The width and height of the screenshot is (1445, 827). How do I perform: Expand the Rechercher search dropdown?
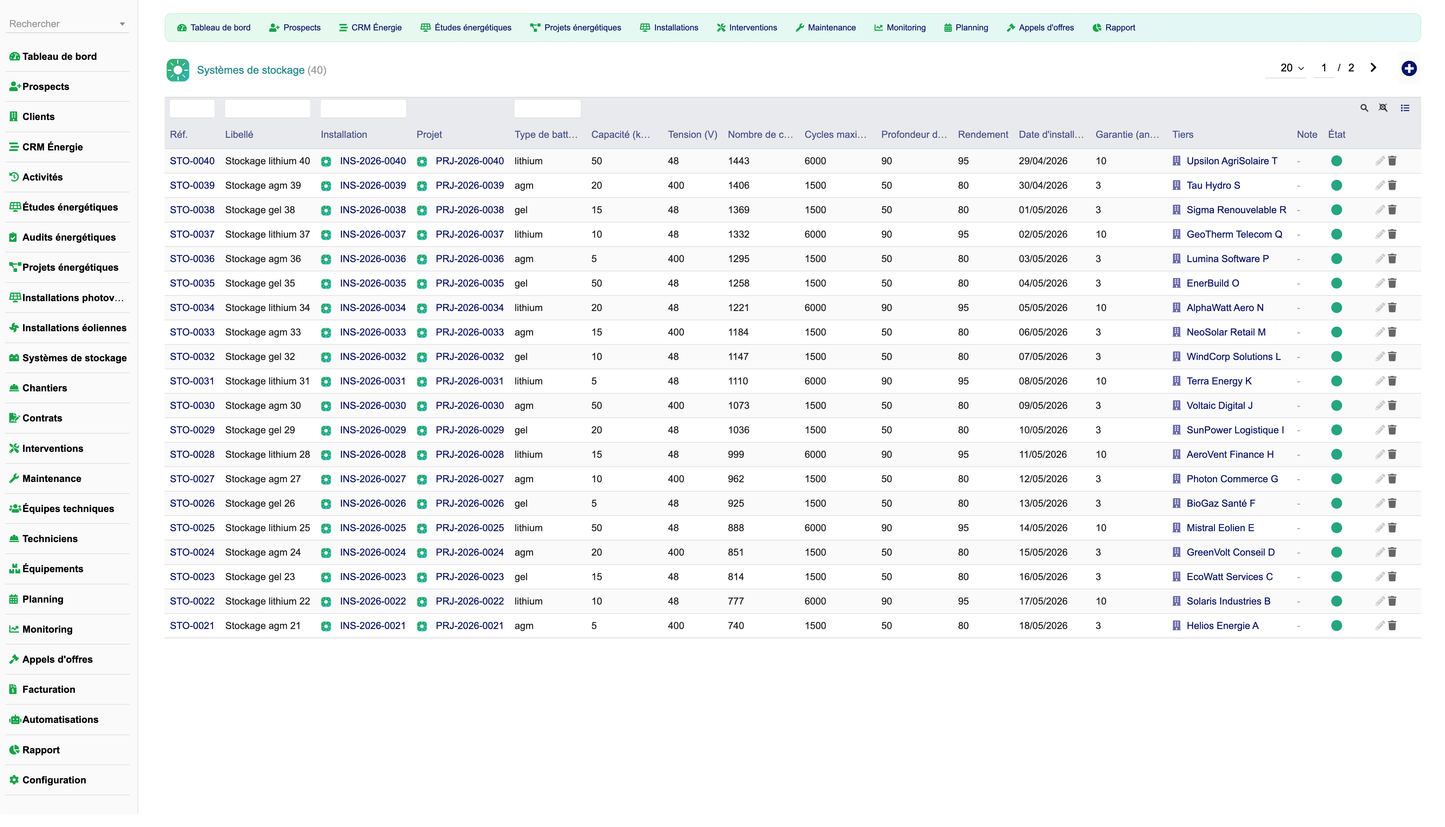(x=122, y=24)
